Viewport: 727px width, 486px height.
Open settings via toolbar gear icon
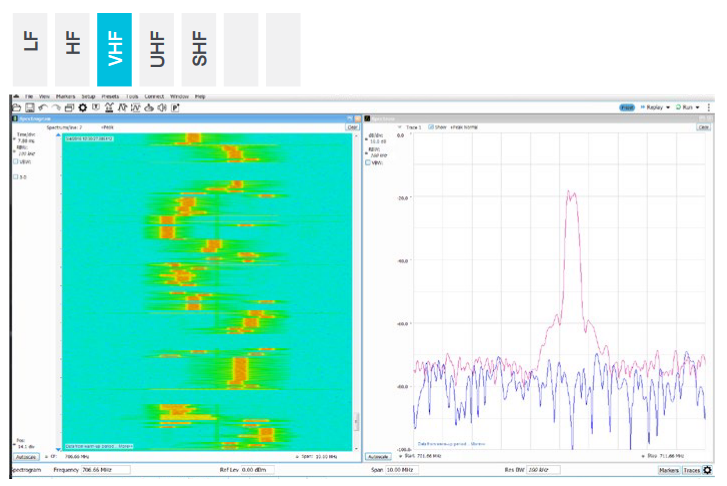83,107
